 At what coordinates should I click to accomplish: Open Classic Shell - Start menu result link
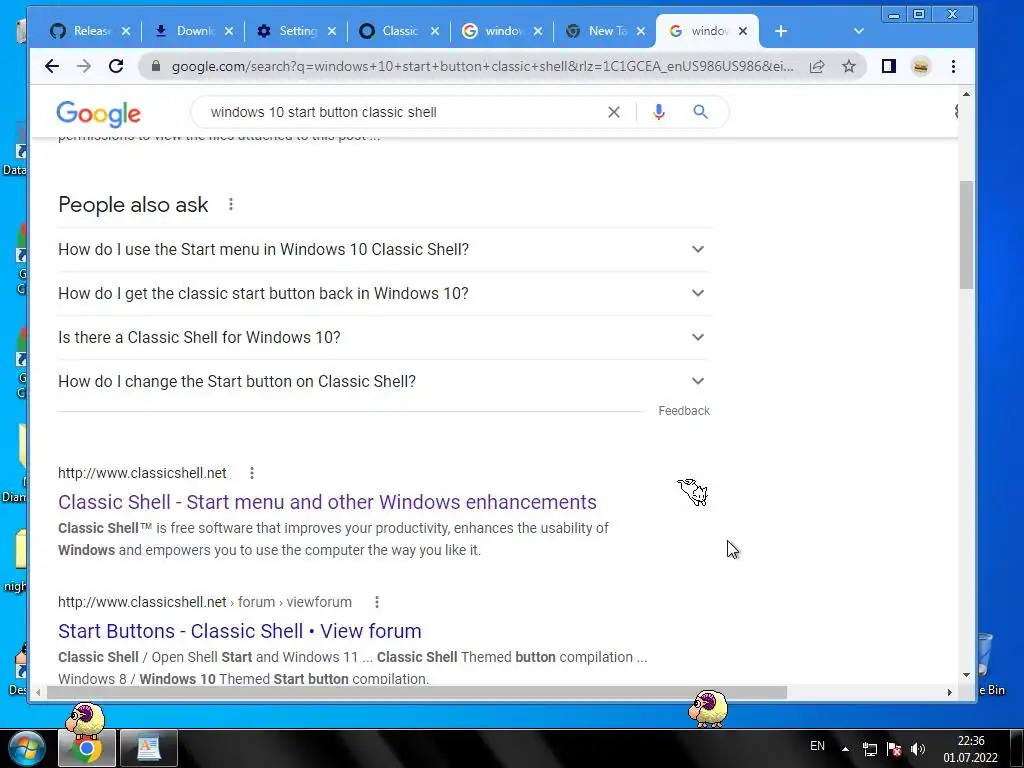[327, 502]
